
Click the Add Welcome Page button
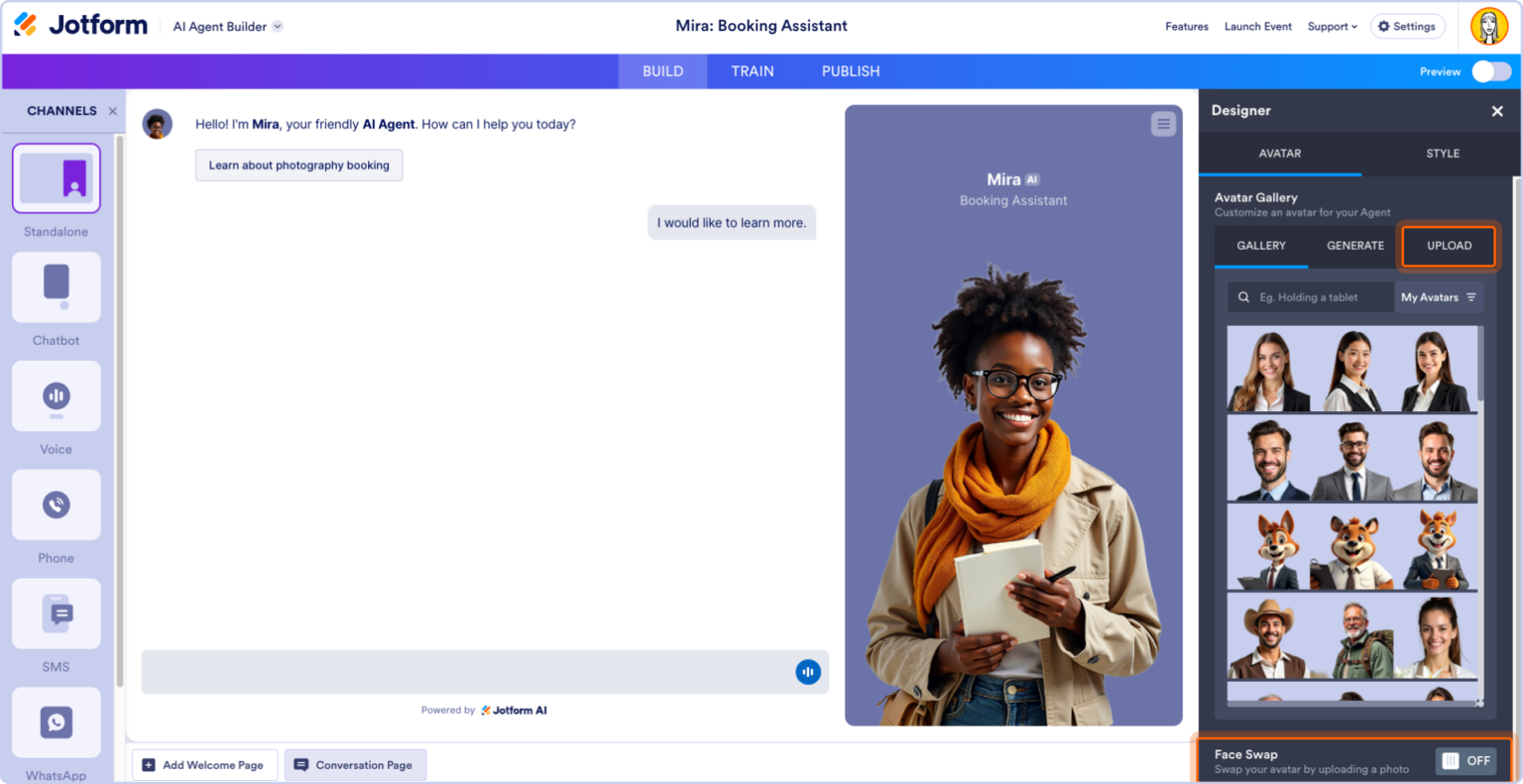[x=204, y=764]
